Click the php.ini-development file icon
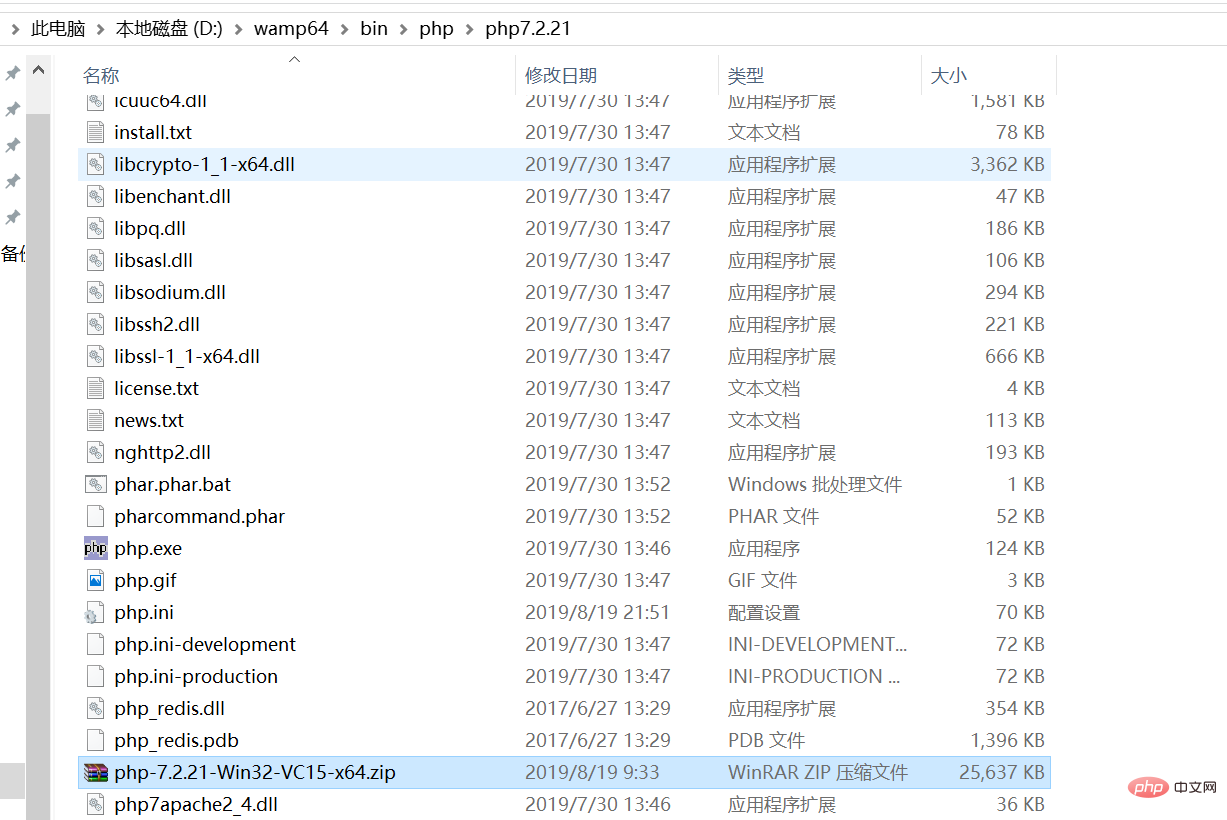1227x820 pixels. [x=95, y=644]
